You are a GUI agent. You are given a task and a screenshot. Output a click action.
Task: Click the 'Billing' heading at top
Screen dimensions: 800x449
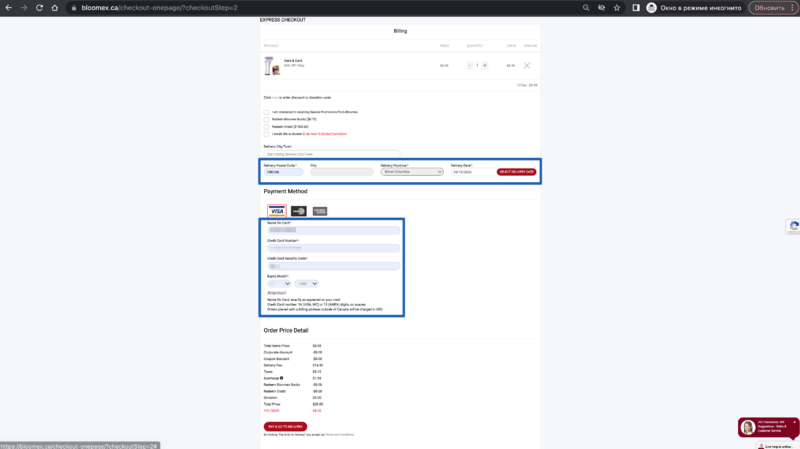click(400, 31)
